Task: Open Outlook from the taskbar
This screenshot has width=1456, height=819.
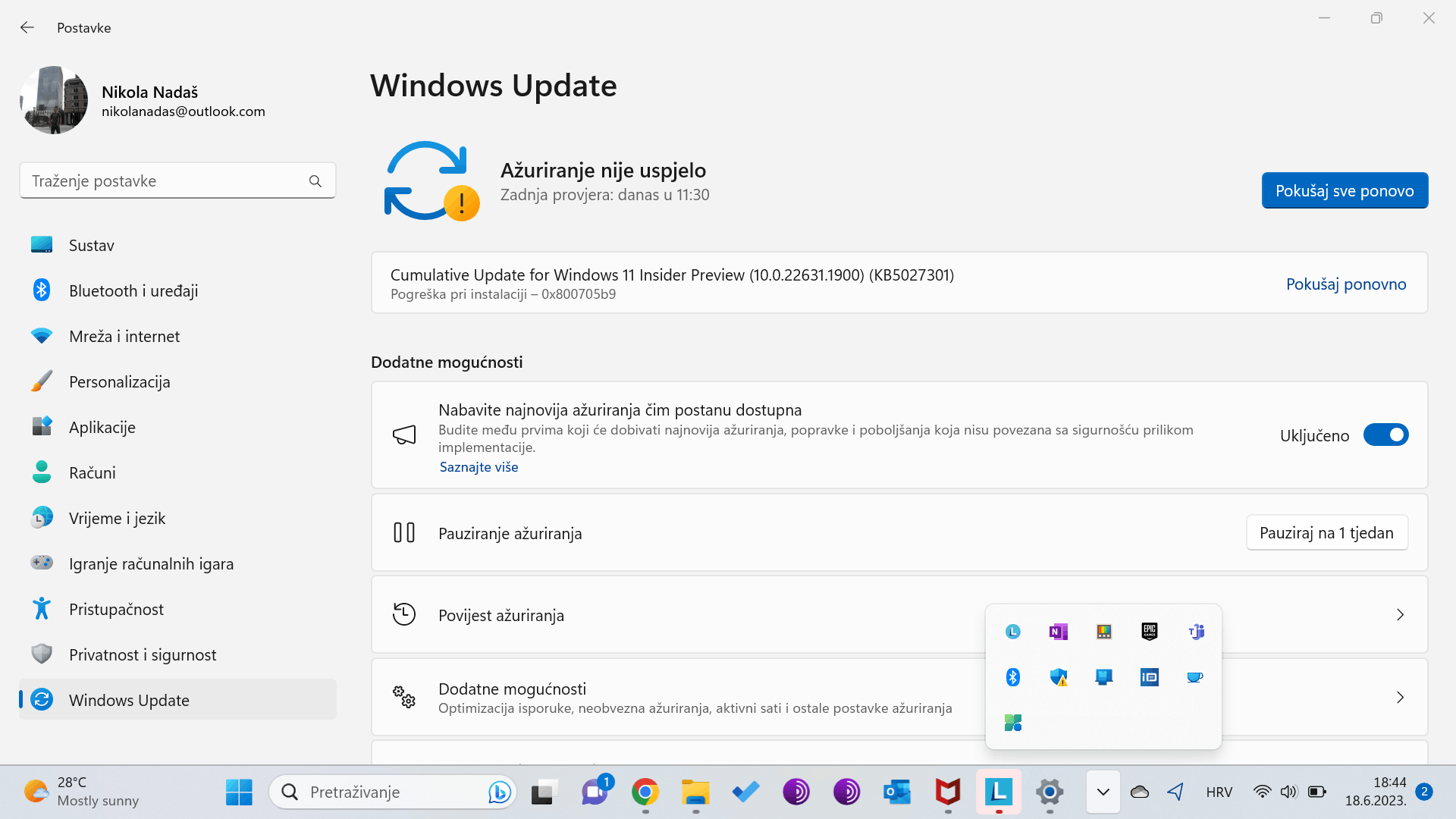Action: pos(897,792)
